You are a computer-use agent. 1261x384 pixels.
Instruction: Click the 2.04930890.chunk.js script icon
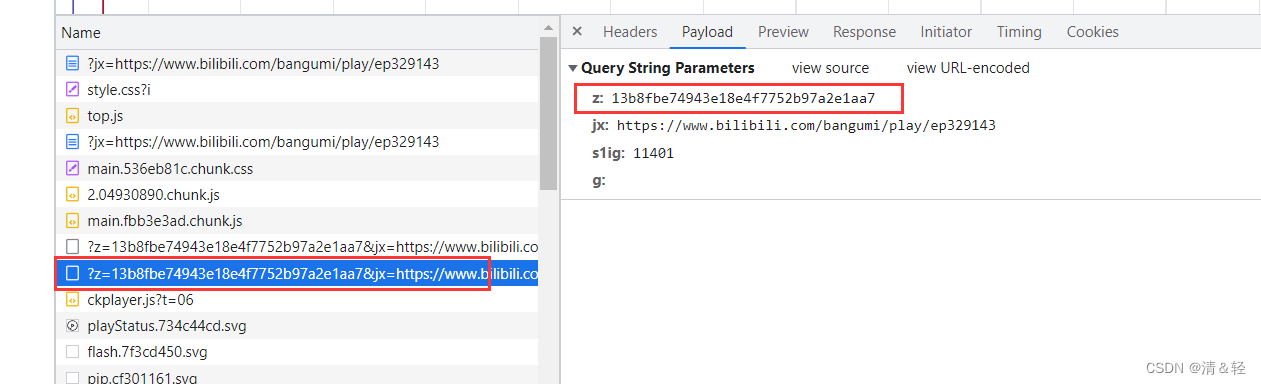[x=72, y=194]
